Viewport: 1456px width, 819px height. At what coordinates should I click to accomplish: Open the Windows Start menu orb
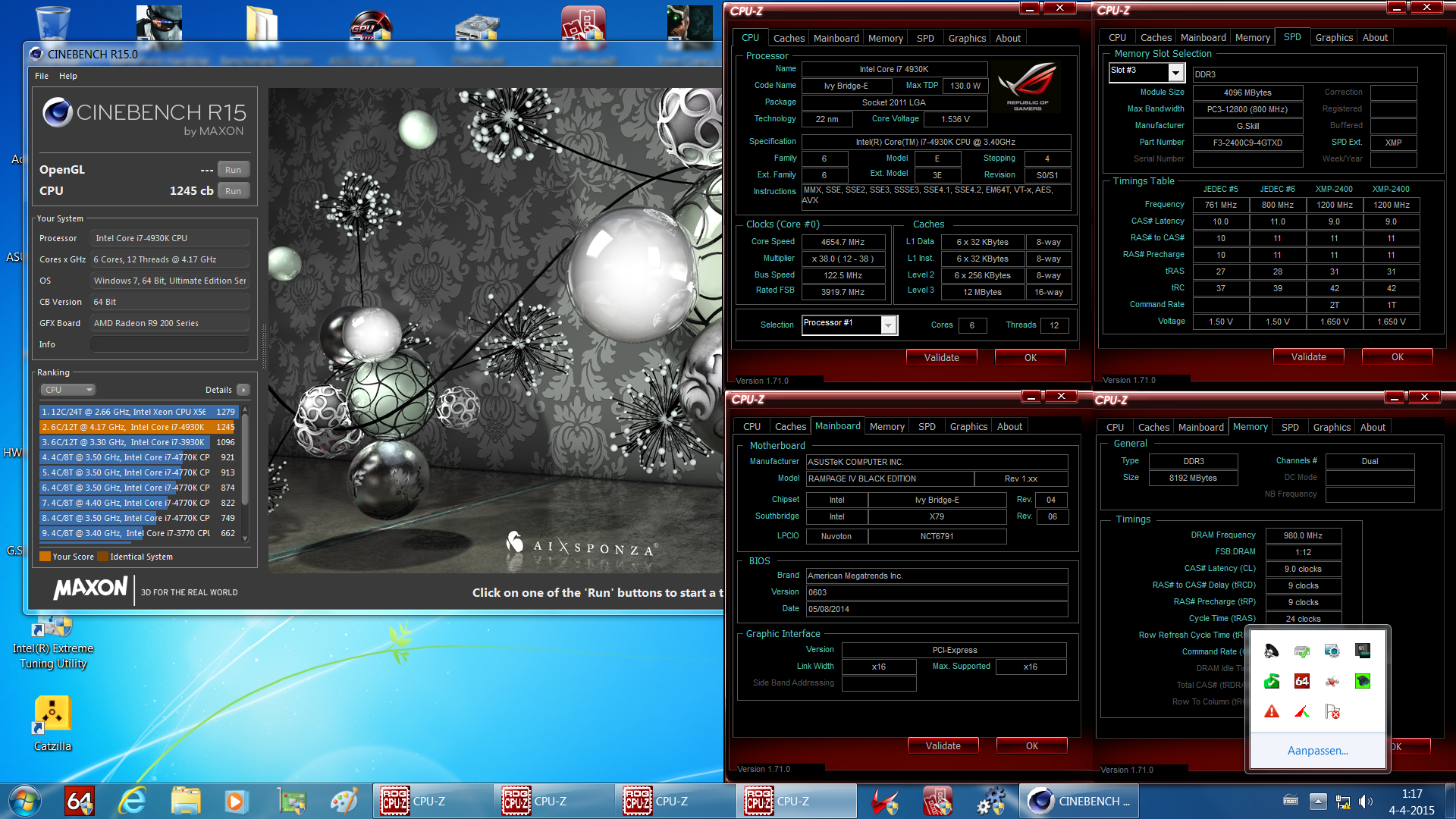[25, 801]
